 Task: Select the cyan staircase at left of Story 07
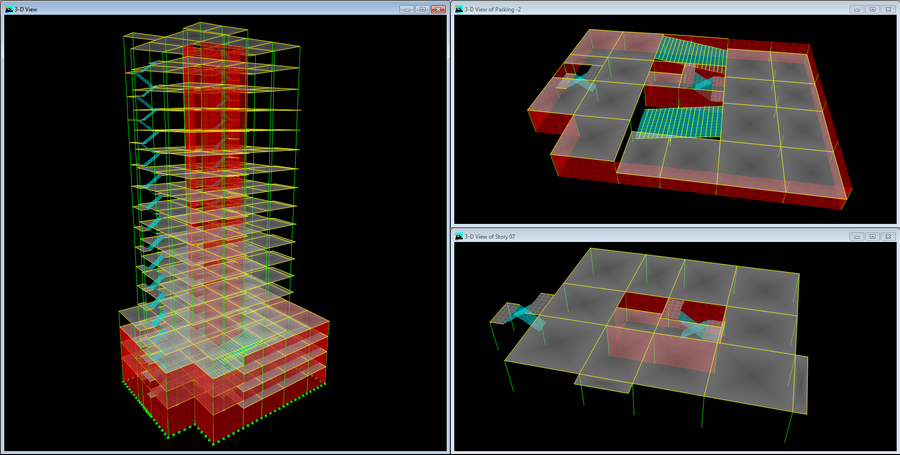(523, 313)
